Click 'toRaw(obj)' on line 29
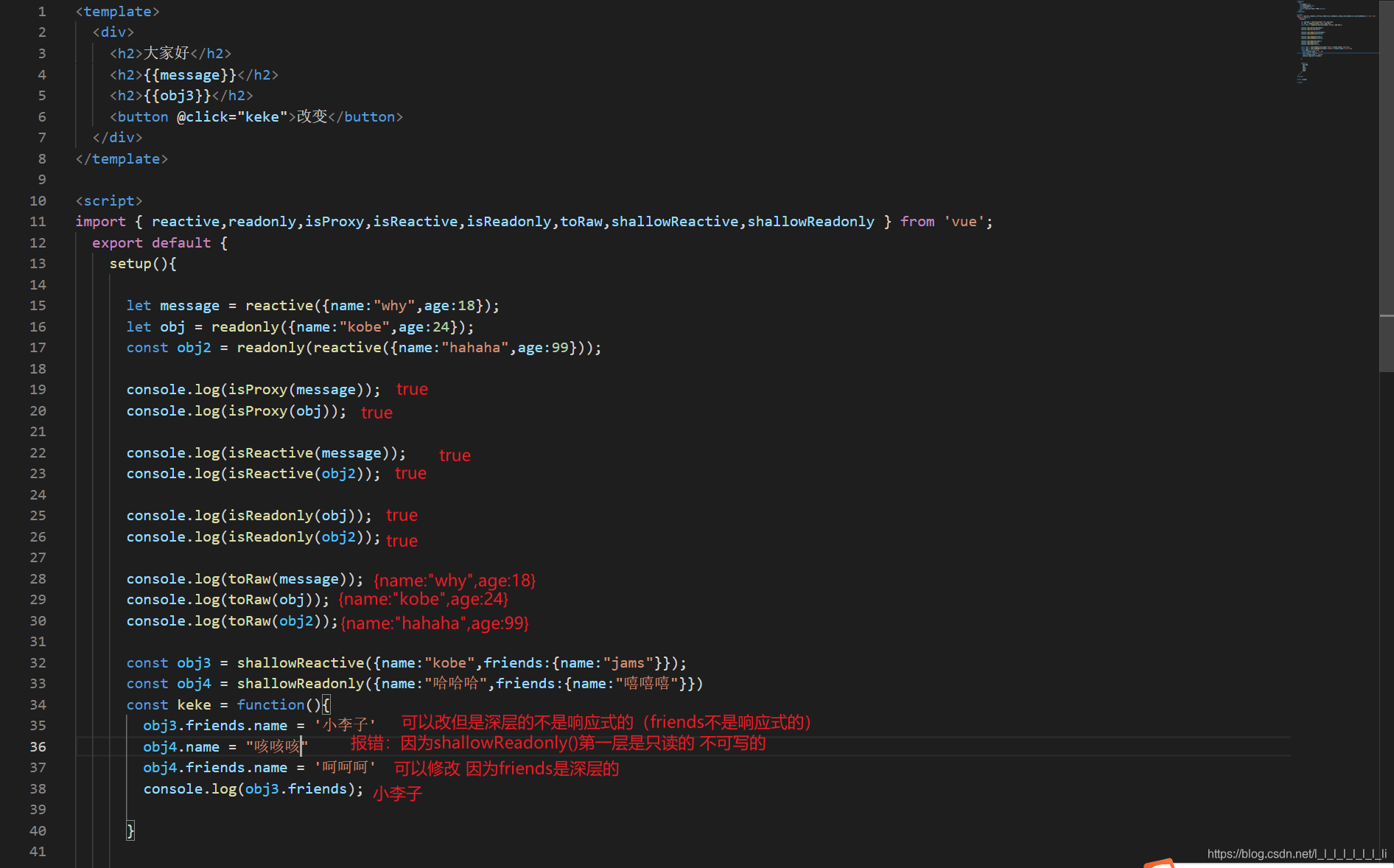Viewport: 1394px width, 868px height. [x=270, y=599]
